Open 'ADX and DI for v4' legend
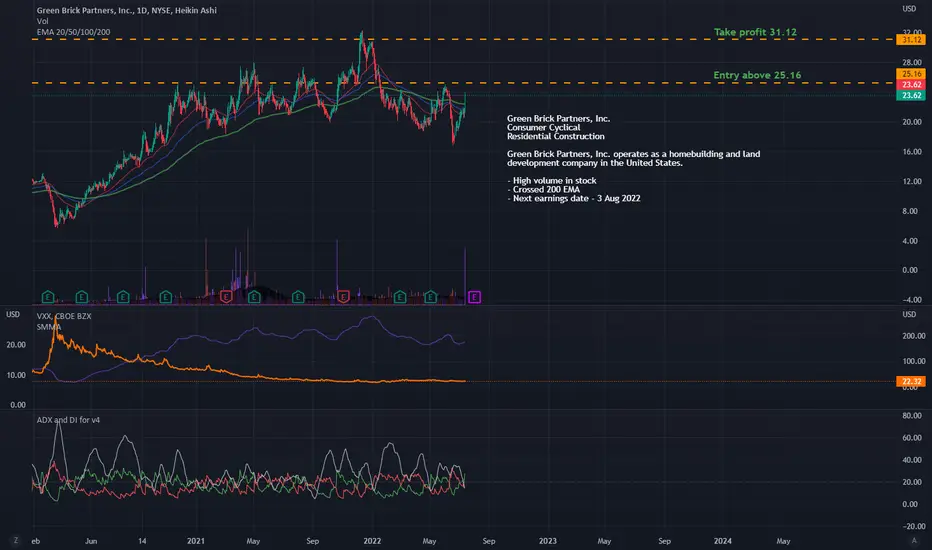This screenshot has width=932, height=550. (x=68, y=420)
